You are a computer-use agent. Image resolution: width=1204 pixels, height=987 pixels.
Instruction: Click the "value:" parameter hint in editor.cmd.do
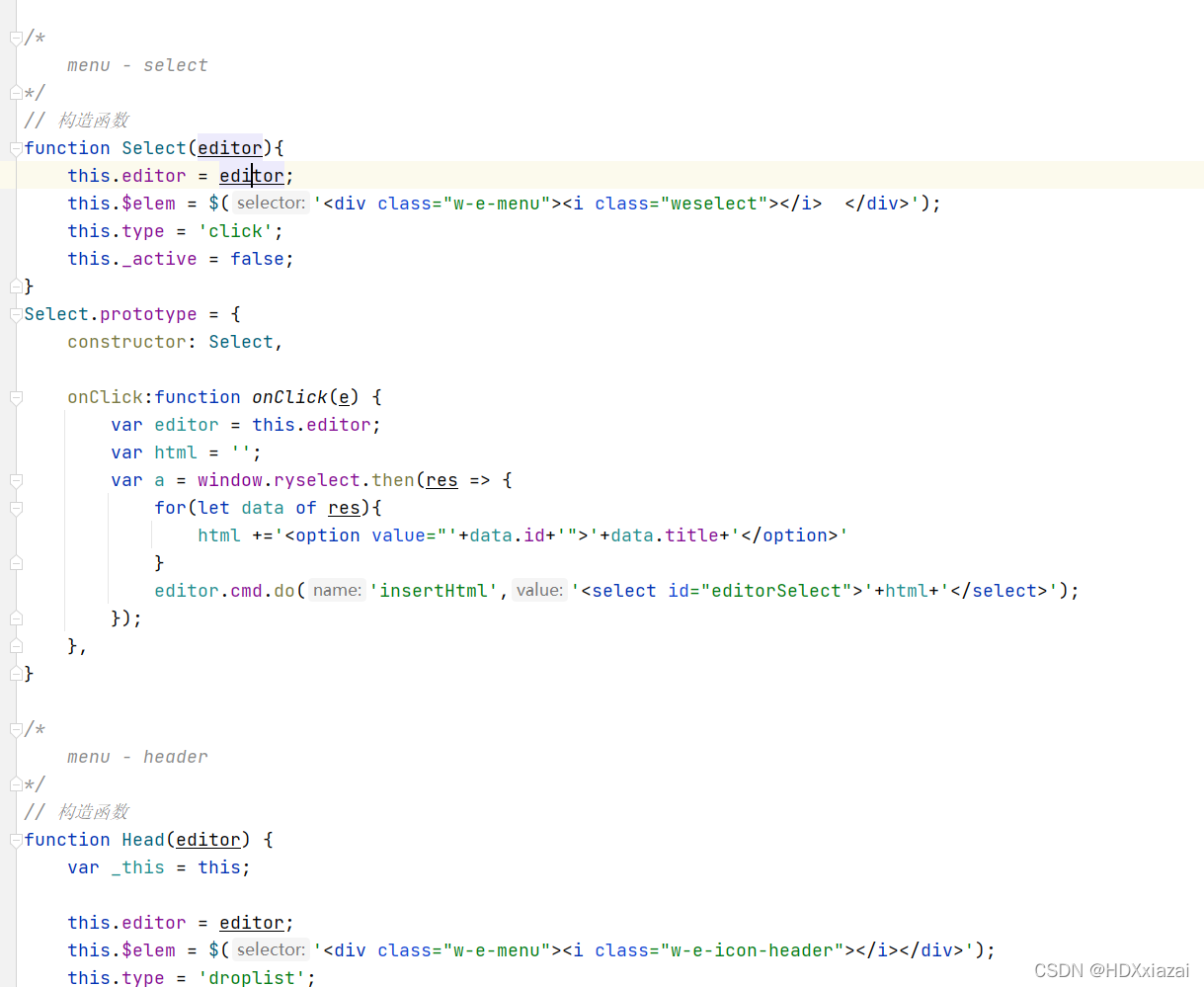tap(539, 590)
